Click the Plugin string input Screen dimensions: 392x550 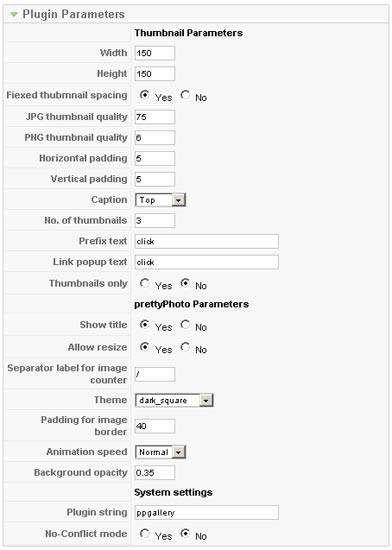pyautogui.click(x=207, y=512)
